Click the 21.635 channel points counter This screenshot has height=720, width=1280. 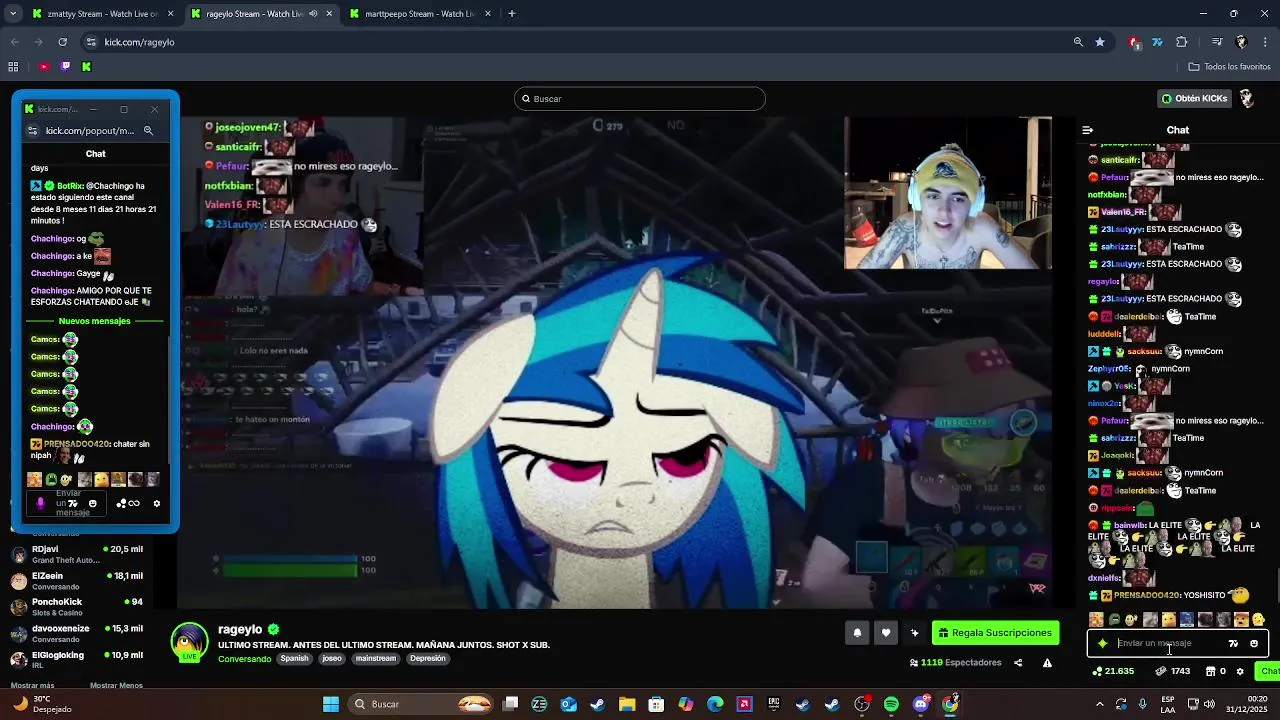coord(1112,672)
